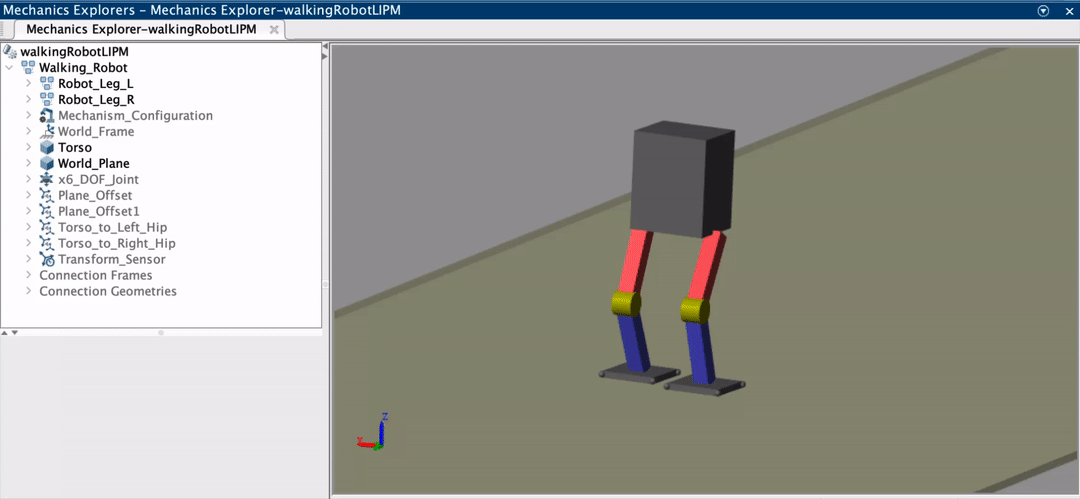1080x499 pixels.
Task: Select the World_Plane tree label
Action: (94, 163)
